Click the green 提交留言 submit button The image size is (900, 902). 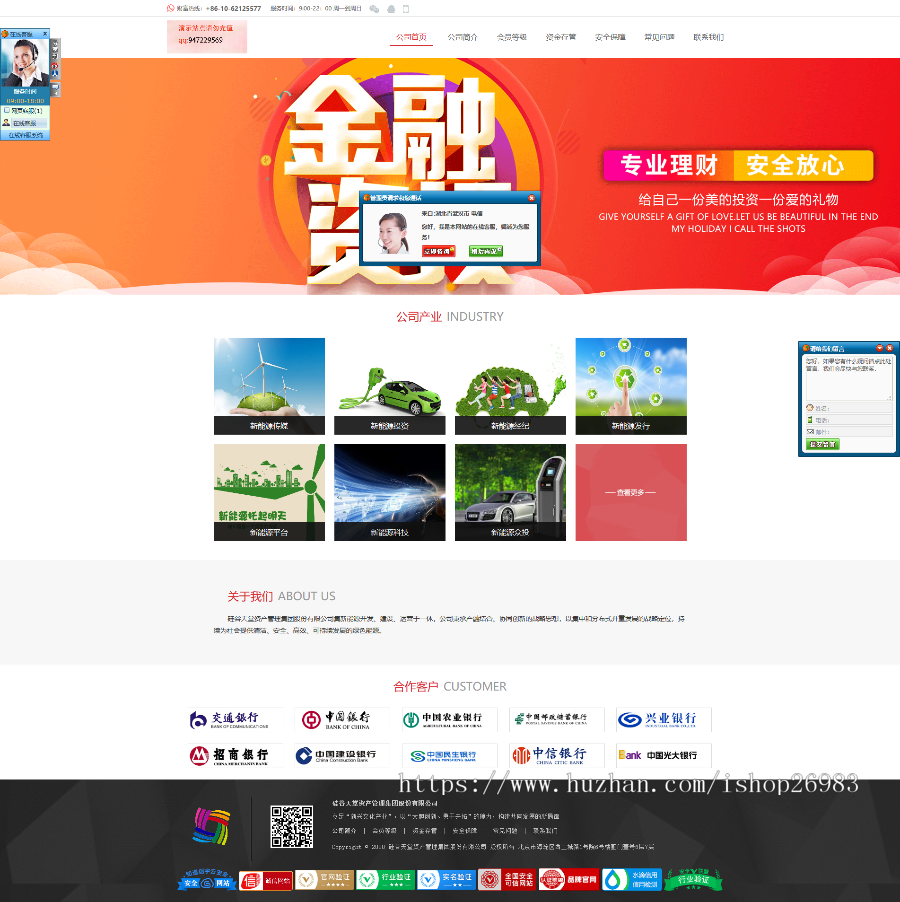[x=823, y=444]
